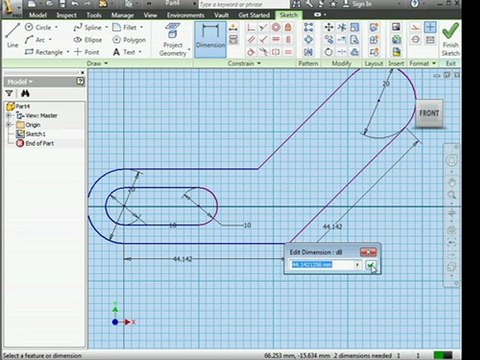Open the Model ribbon tab

click(x=38, y=15)
